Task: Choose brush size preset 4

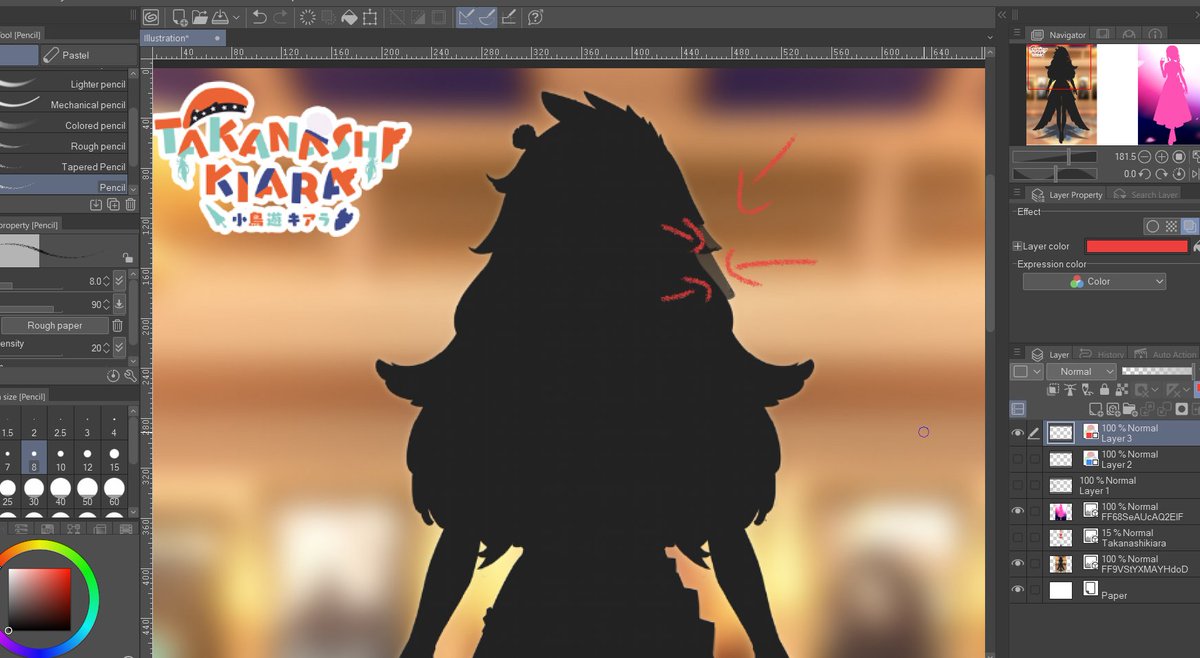Action: coord(114,424)
